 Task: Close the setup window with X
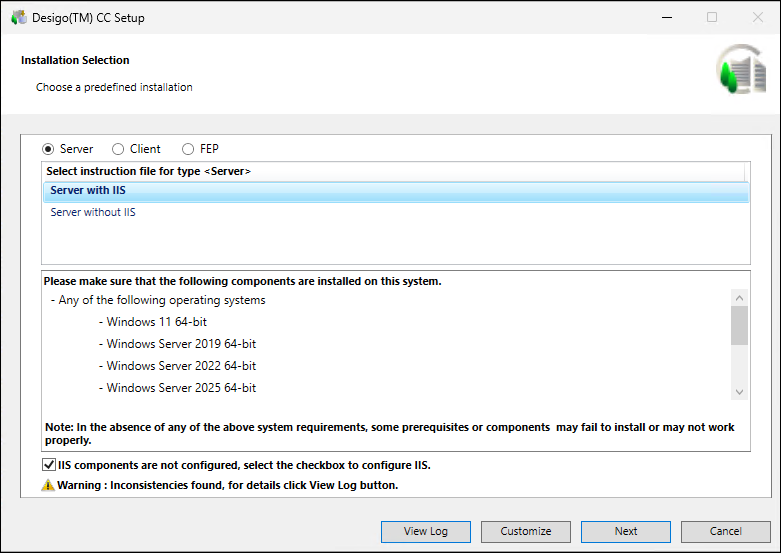(757, 17)
